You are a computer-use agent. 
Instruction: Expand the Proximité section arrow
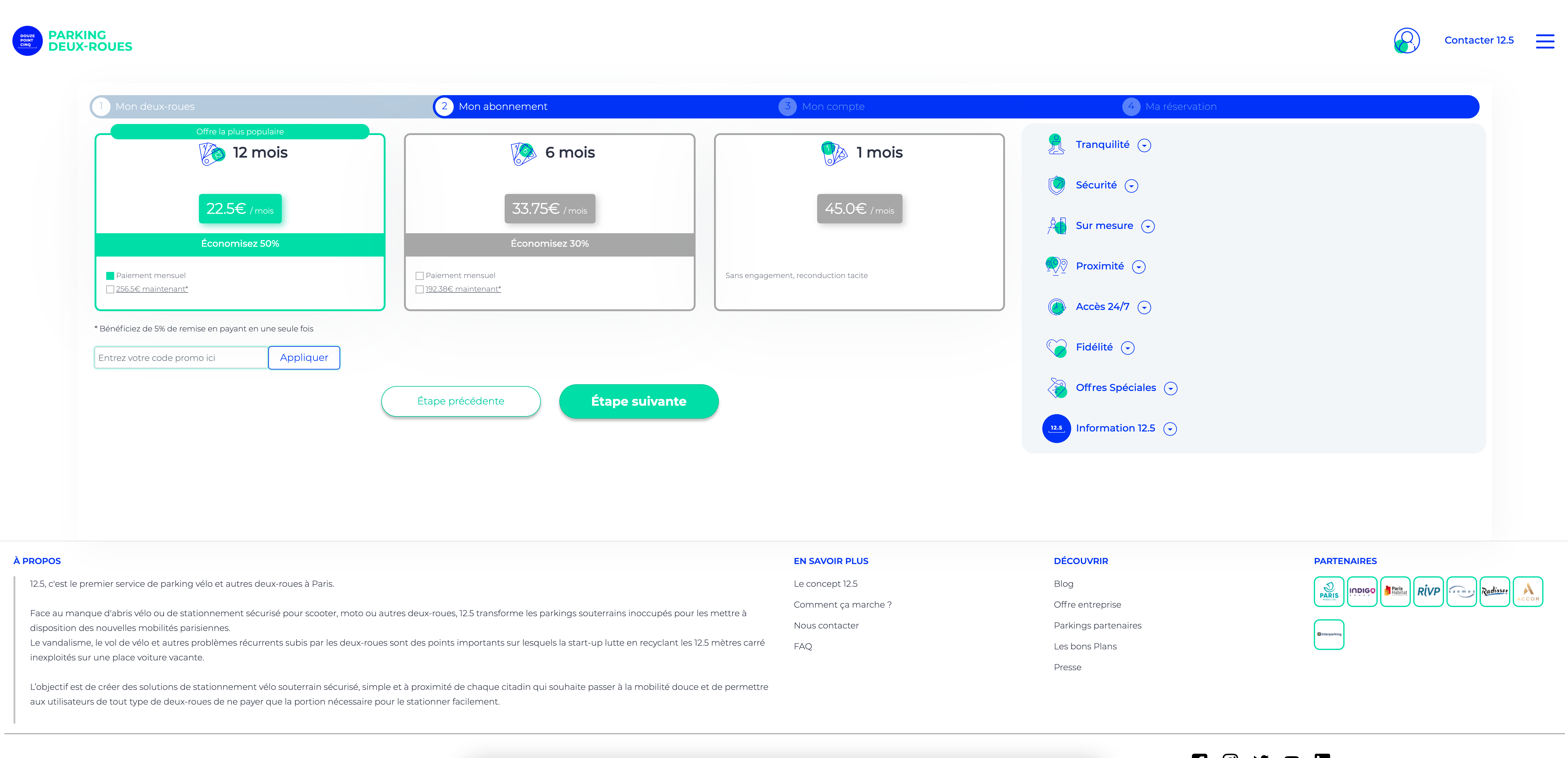pos(1138,267)
